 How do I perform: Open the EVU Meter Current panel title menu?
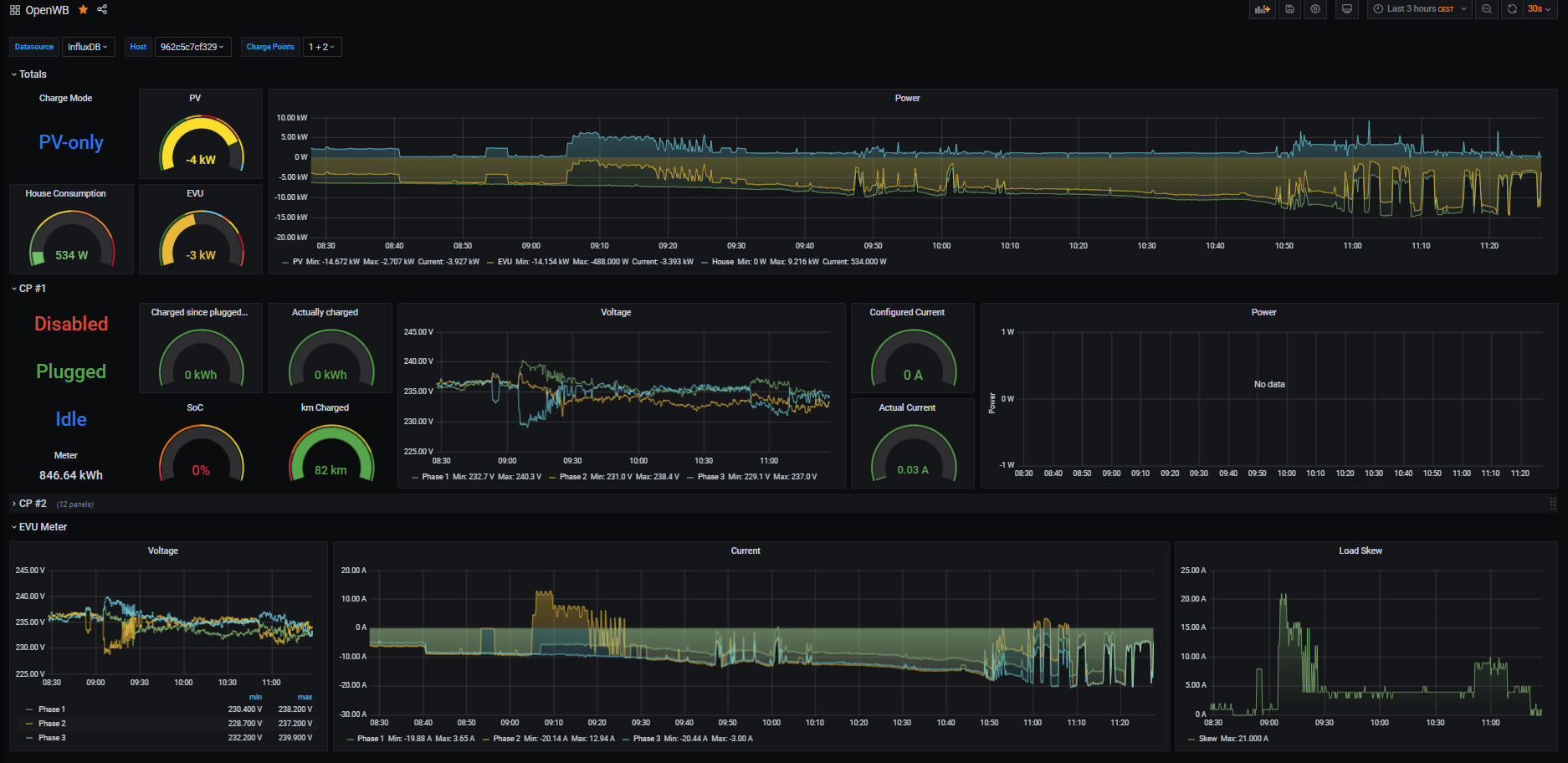pyautogui.click(x=746, y=550)
